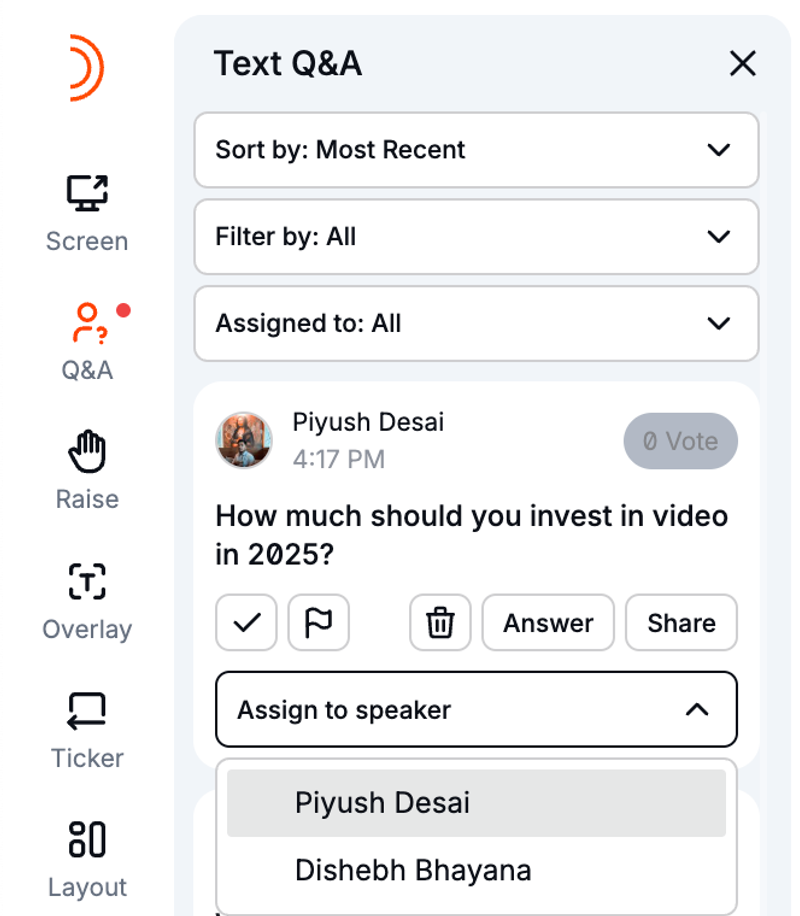Viewport: 800px width, 916px height.
Task: Open the Ticker sidebar tool
Action: [87, 727]
